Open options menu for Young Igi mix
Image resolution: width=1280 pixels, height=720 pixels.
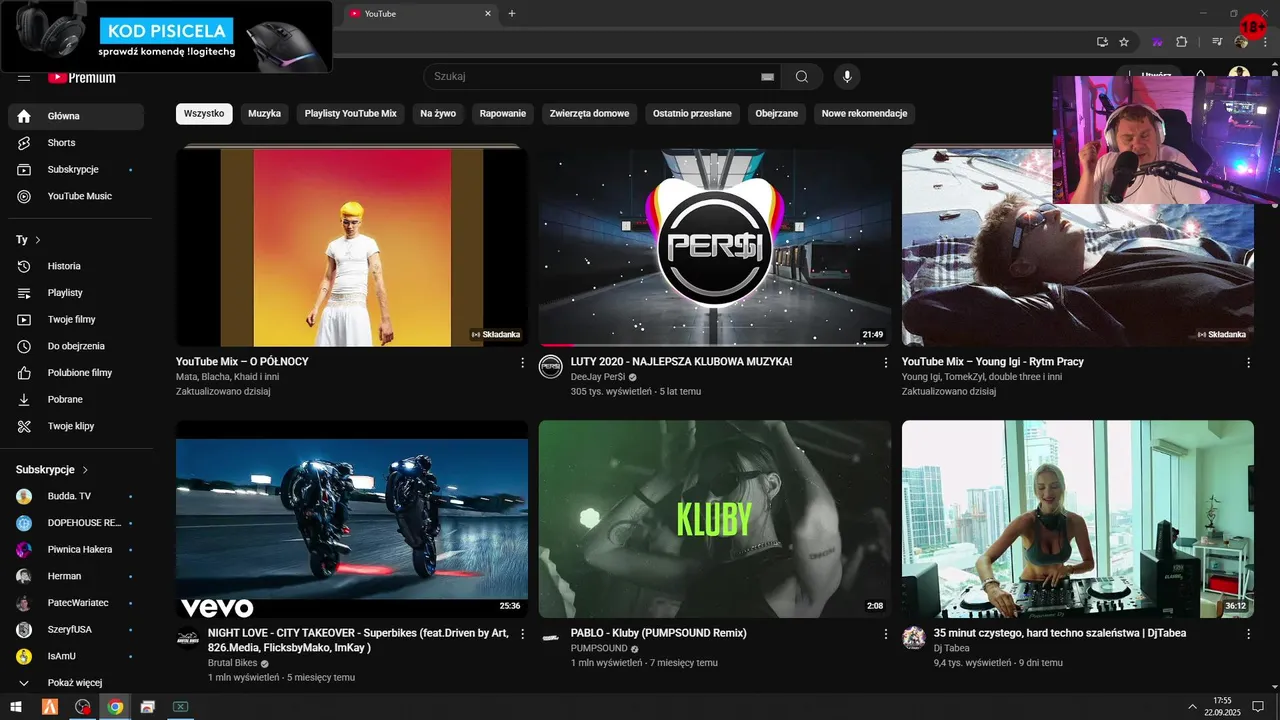tap(1248, 363)
